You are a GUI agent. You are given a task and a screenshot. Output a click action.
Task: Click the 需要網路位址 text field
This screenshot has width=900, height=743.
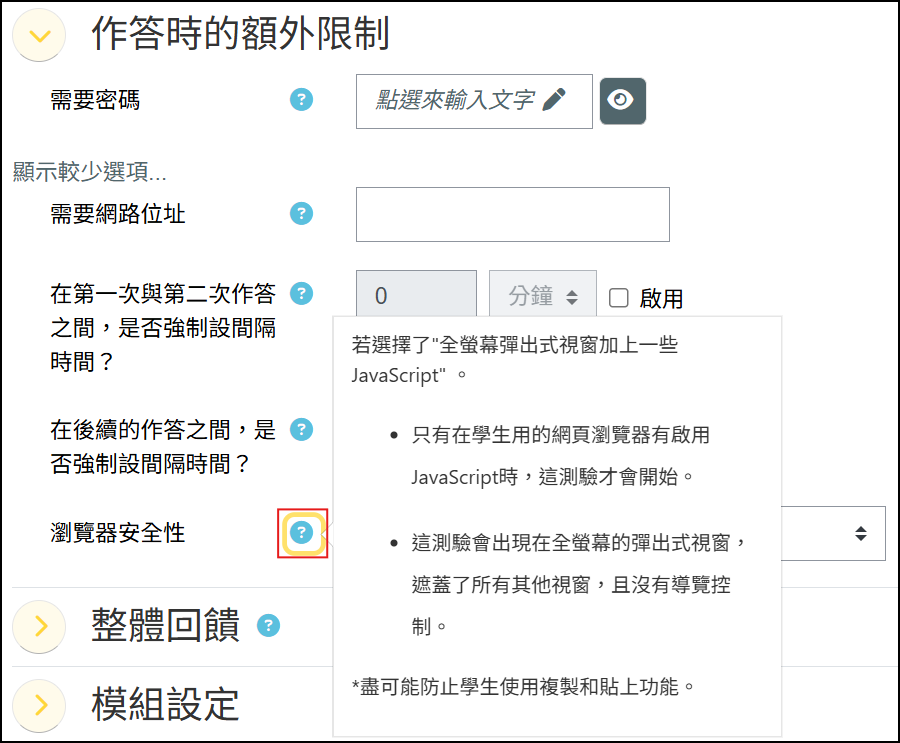[x=513, y=214]
